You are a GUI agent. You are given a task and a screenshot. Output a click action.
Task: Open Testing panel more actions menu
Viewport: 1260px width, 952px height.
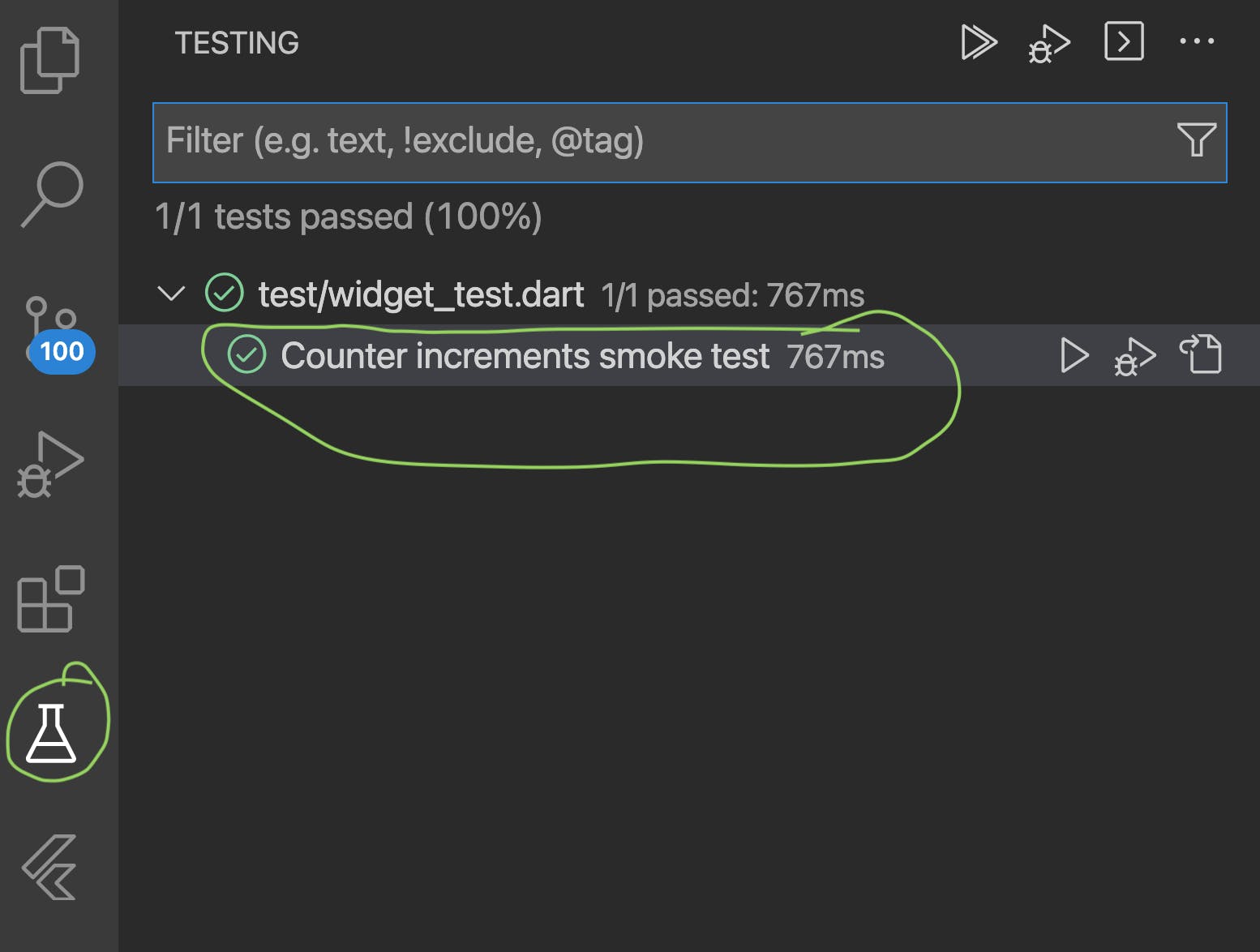click(x=1197, y=41)
